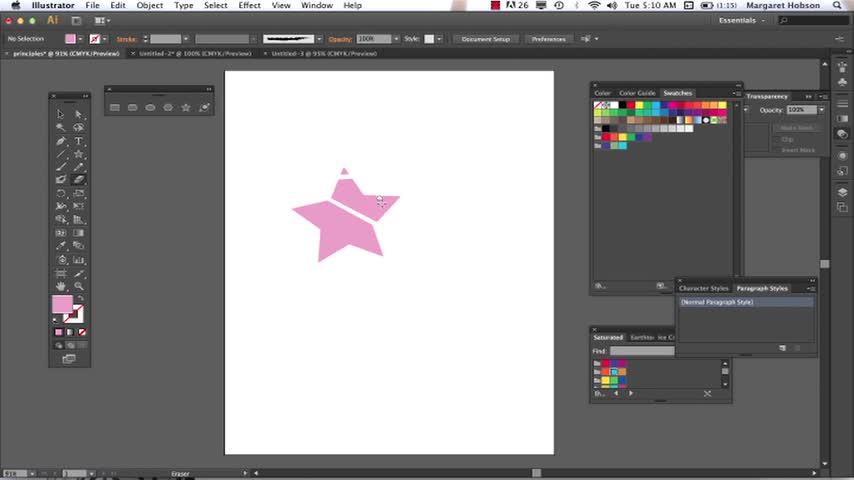This screenshot has height=480, width=854.
Task: Select the Ellipse shape in floating panel
Action: 150,107
